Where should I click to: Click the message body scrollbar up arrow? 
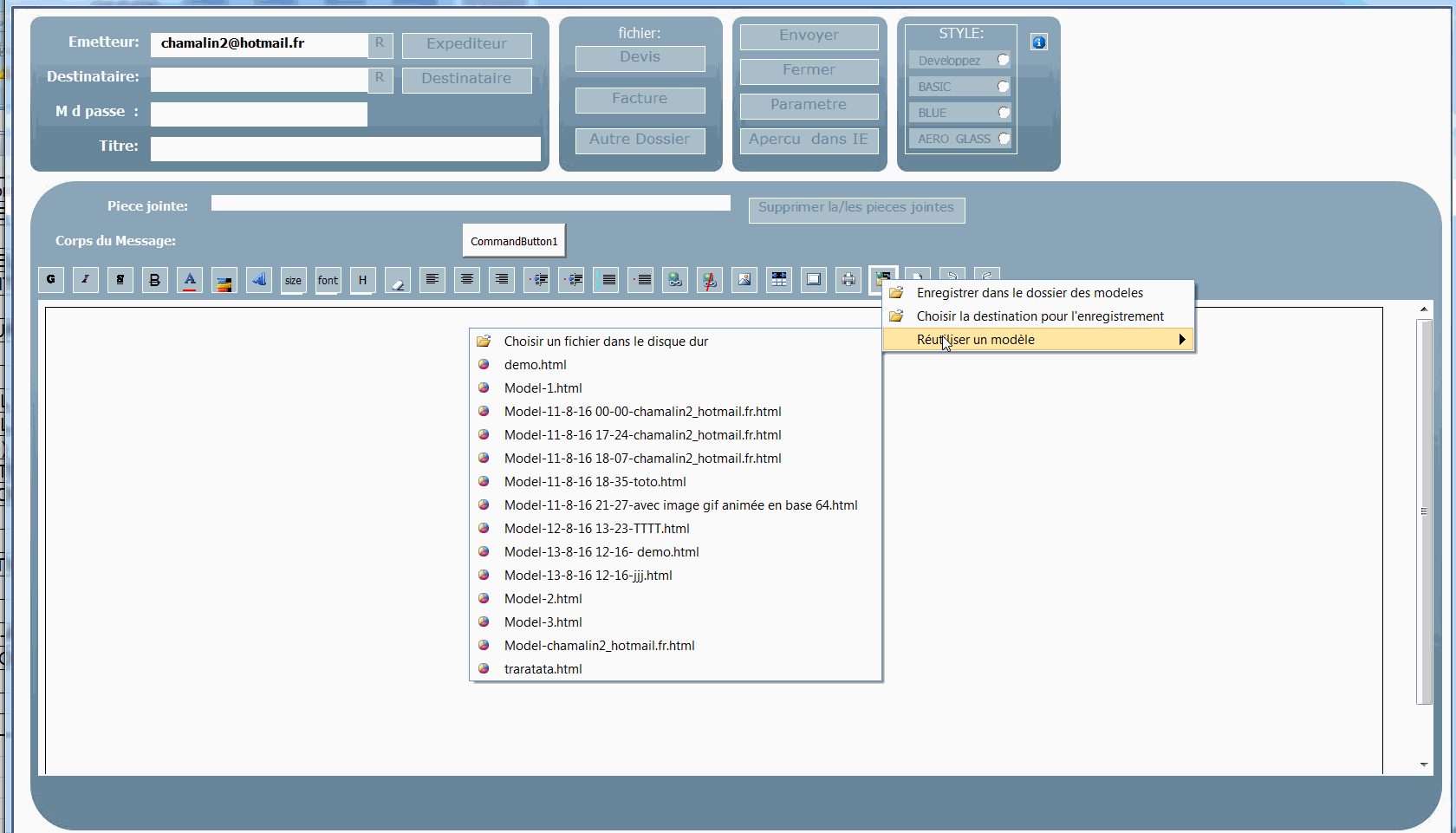[x=1424, y=309]
